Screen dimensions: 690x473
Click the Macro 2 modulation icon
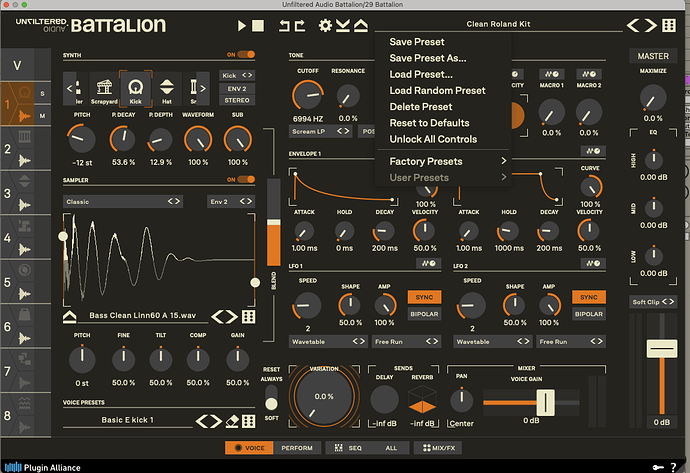click(589, 74)
